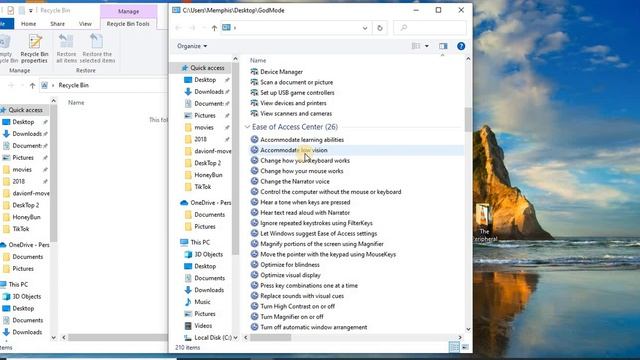Click the refresh button in GodMode address bar

tap(380, 28)
